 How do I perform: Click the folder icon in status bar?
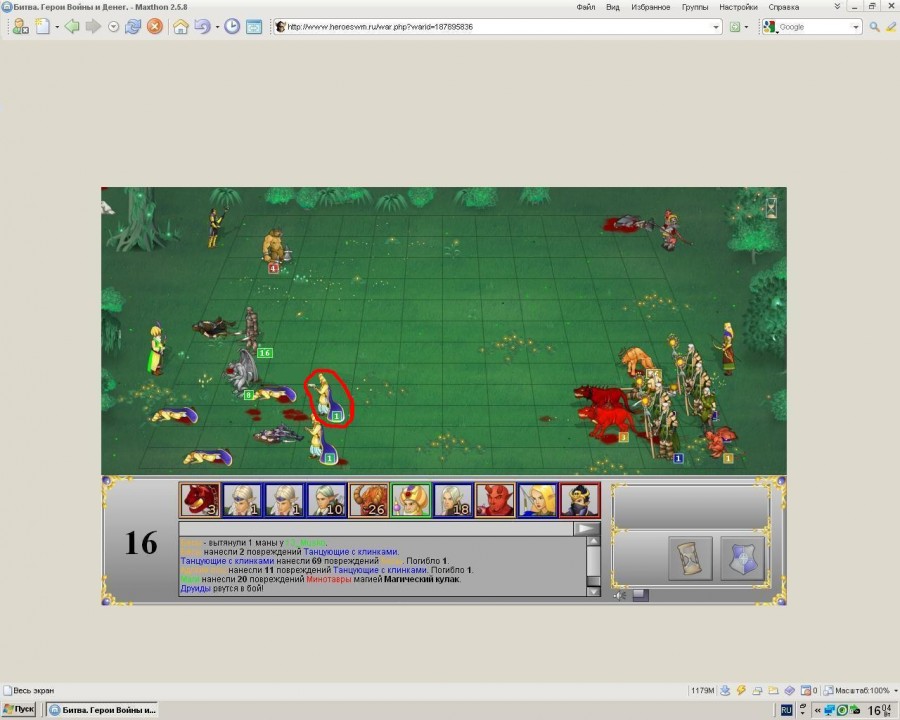click(x=773, y=690)
